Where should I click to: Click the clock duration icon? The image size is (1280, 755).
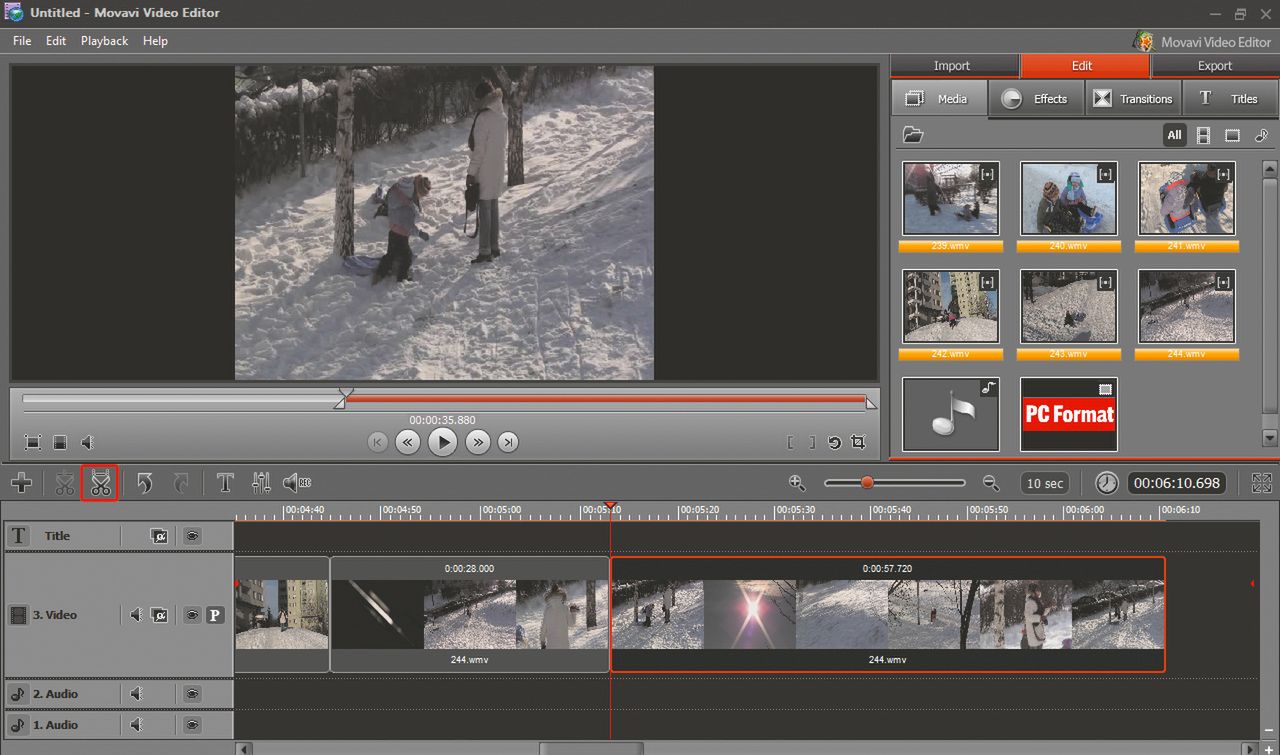click(1106, 483)
